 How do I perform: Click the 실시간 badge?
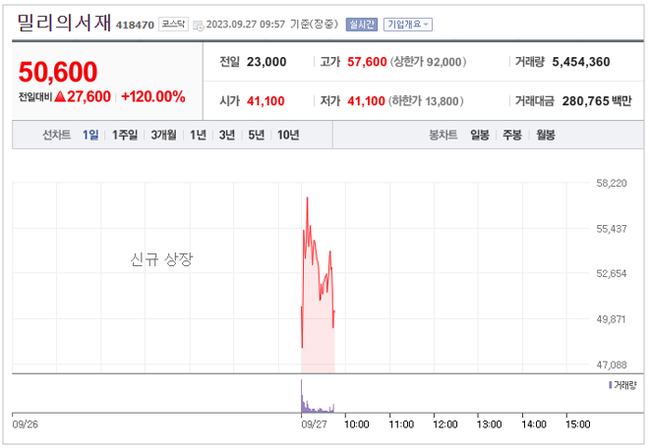[361, 24]
